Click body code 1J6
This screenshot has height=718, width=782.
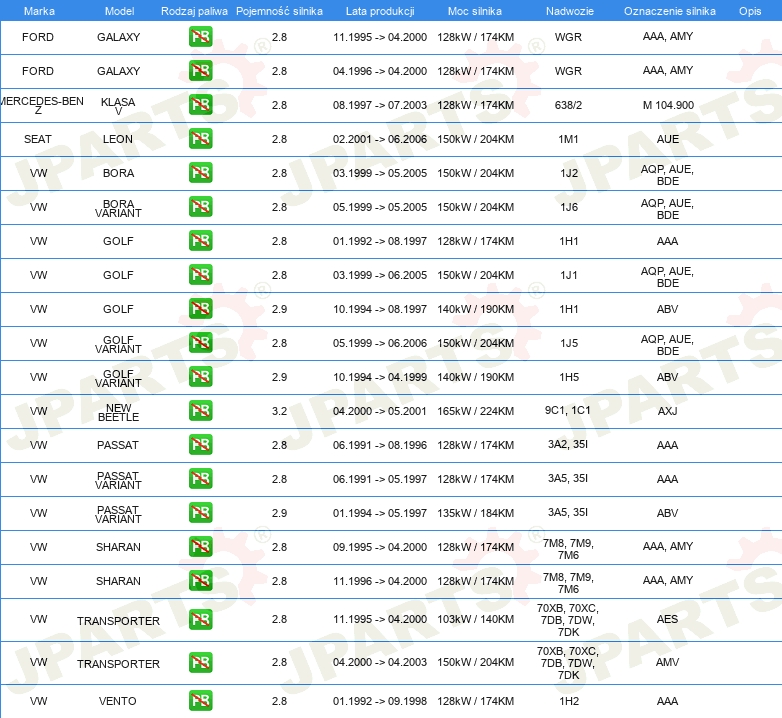pos(569,207)
